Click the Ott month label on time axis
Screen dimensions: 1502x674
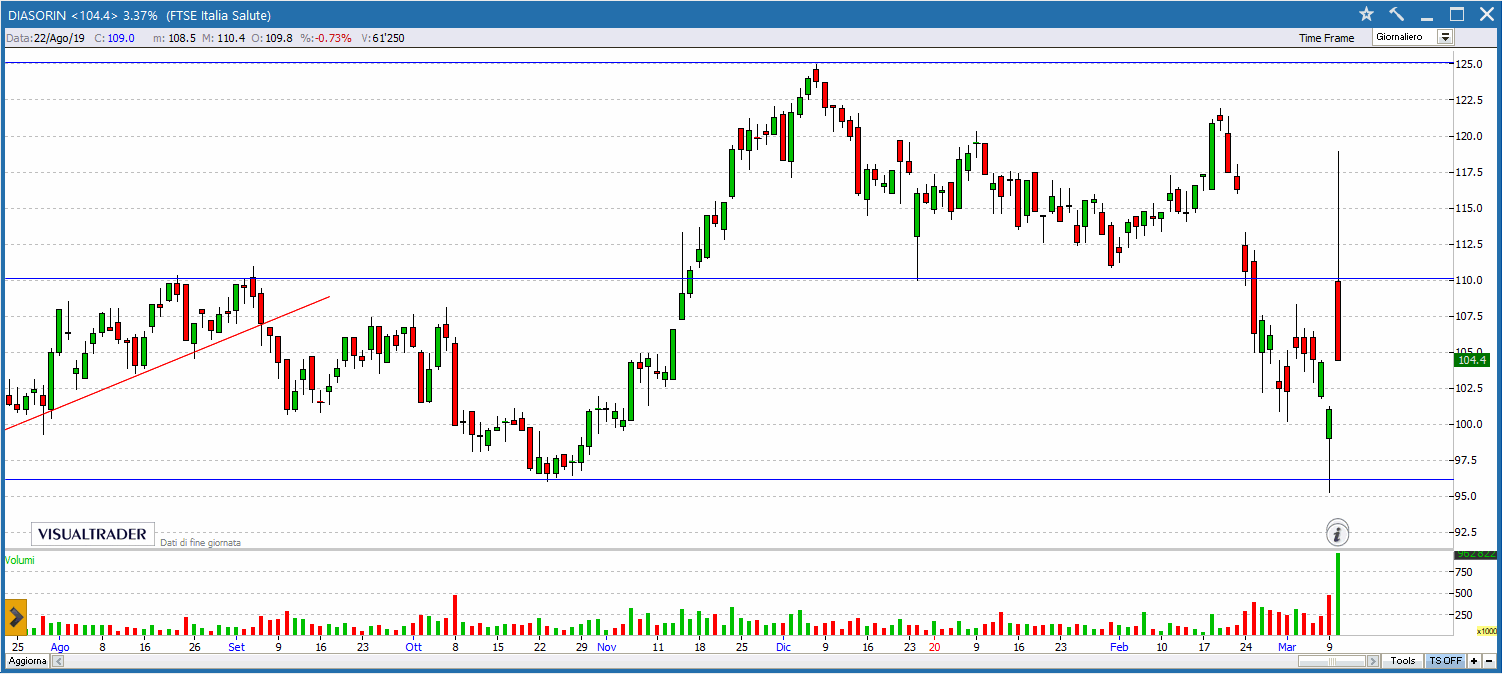tap(413, 647)
